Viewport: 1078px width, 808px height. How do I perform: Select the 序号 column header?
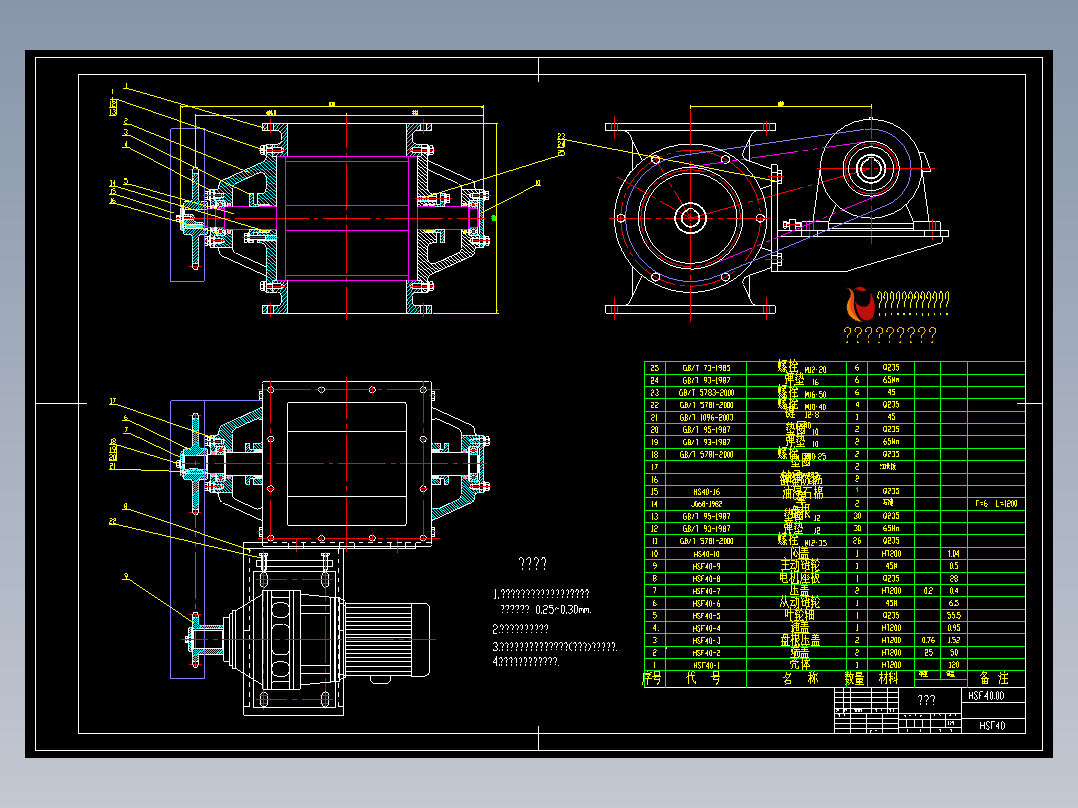point(652,678)
